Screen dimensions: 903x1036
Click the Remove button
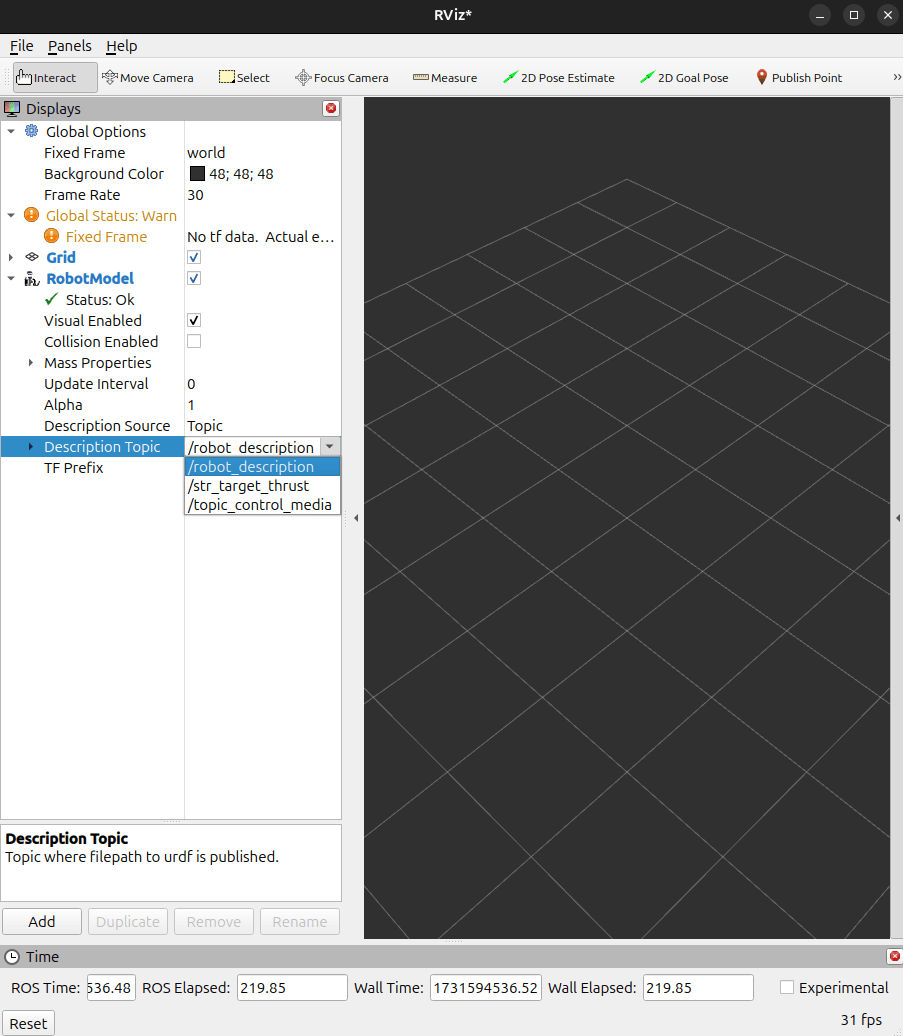point(213,922)
